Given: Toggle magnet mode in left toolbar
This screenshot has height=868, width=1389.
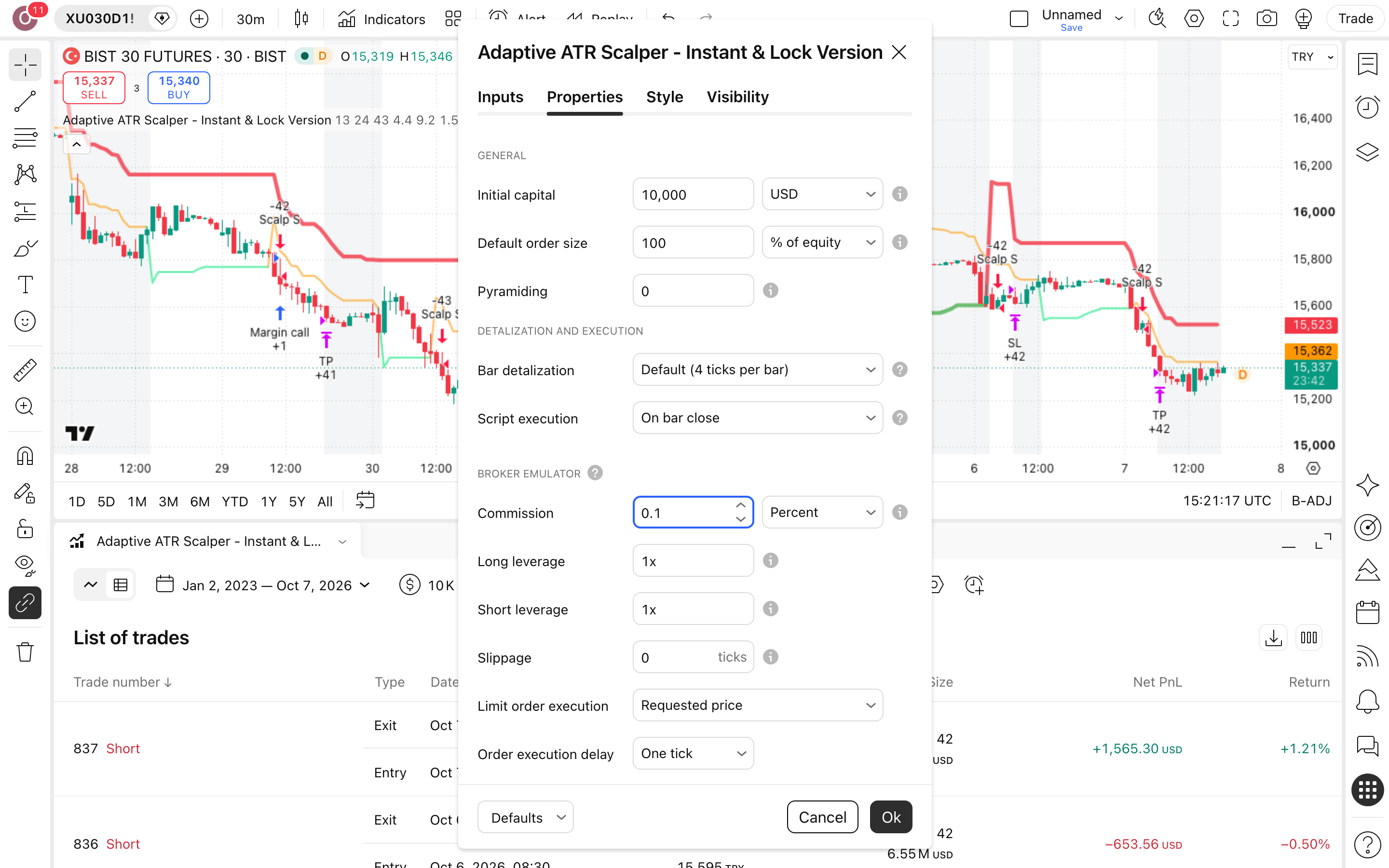Looking at the screenshot, I should (25, 456).
